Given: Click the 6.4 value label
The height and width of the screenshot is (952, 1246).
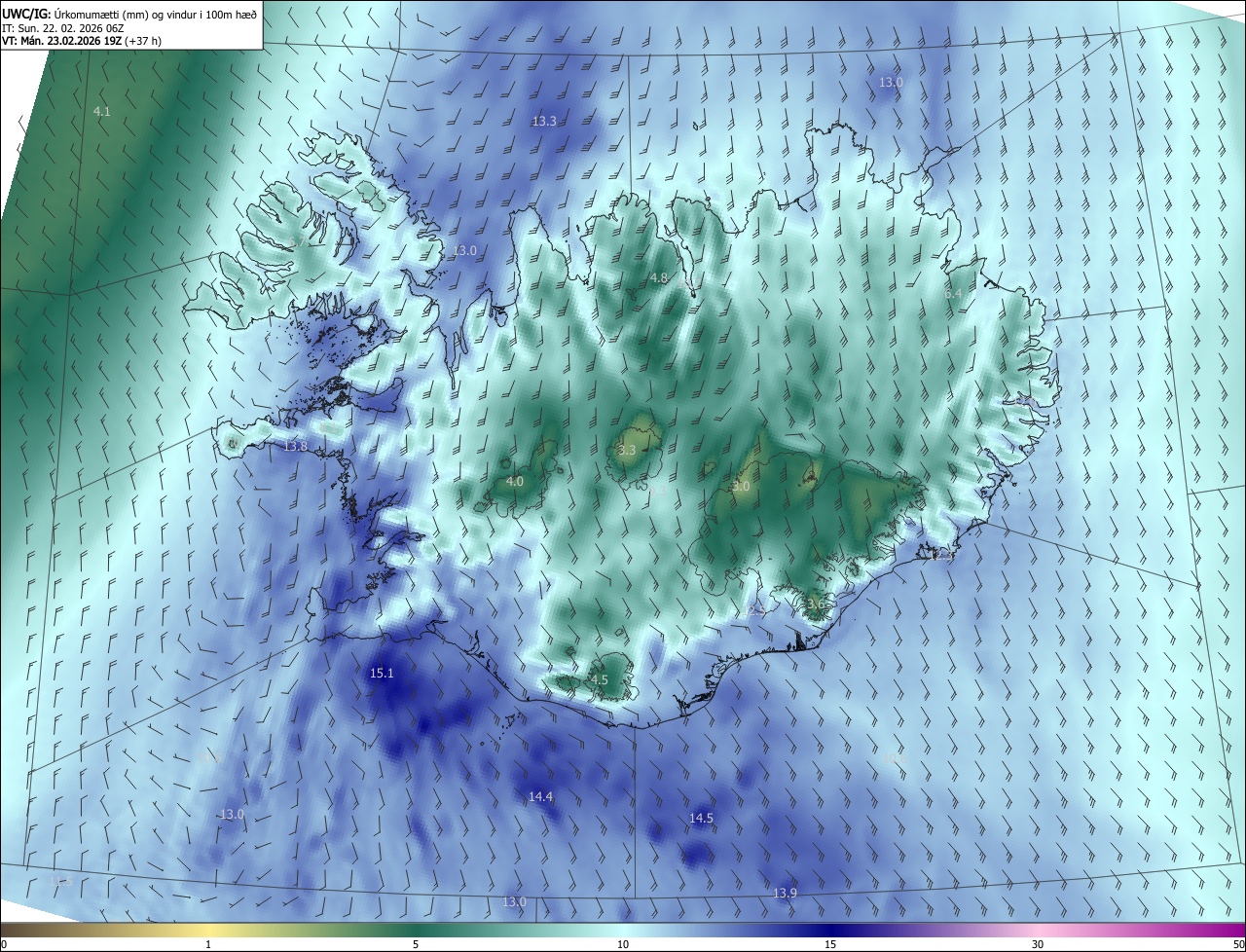Looking at the screenshot, I should [x=953, y=293].
